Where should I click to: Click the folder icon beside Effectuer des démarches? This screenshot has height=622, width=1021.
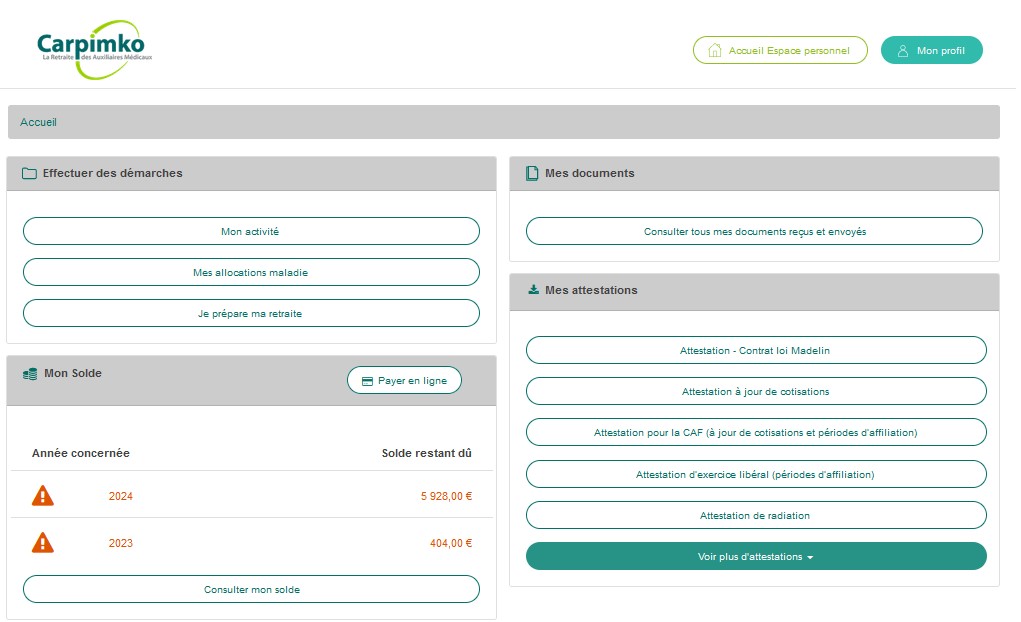pyautogui.click(x=29, y=173)
